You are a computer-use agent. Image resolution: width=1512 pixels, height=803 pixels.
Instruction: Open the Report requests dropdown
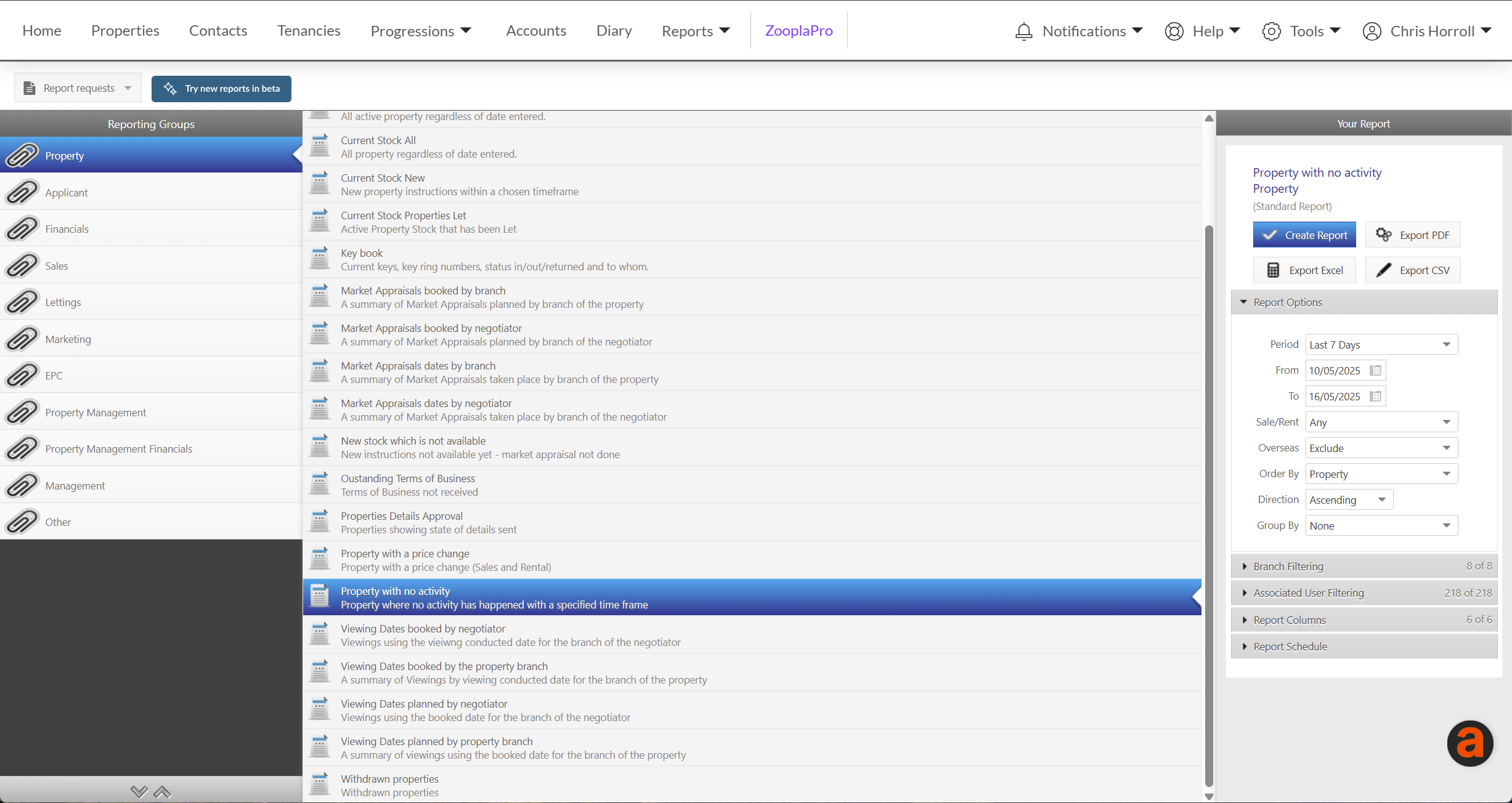(78, 88)
